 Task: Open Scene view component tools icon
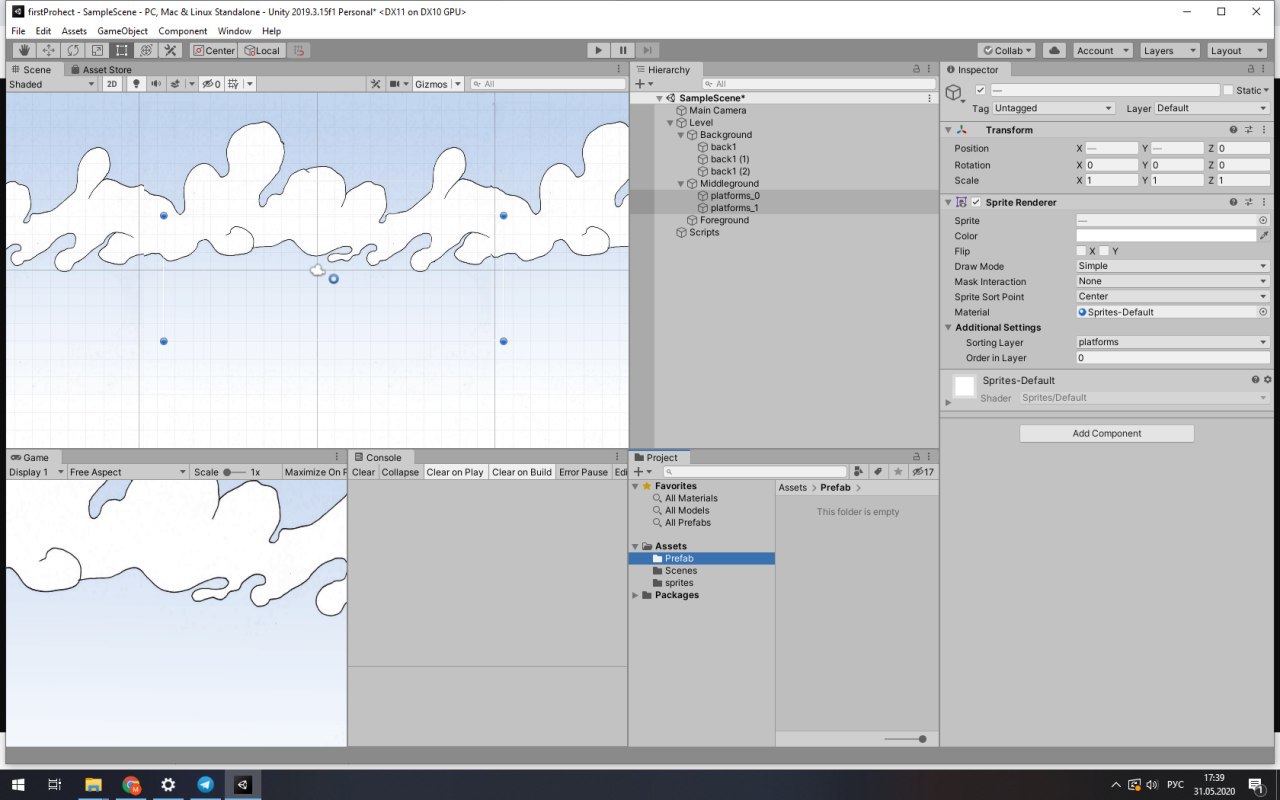(375, 84)
